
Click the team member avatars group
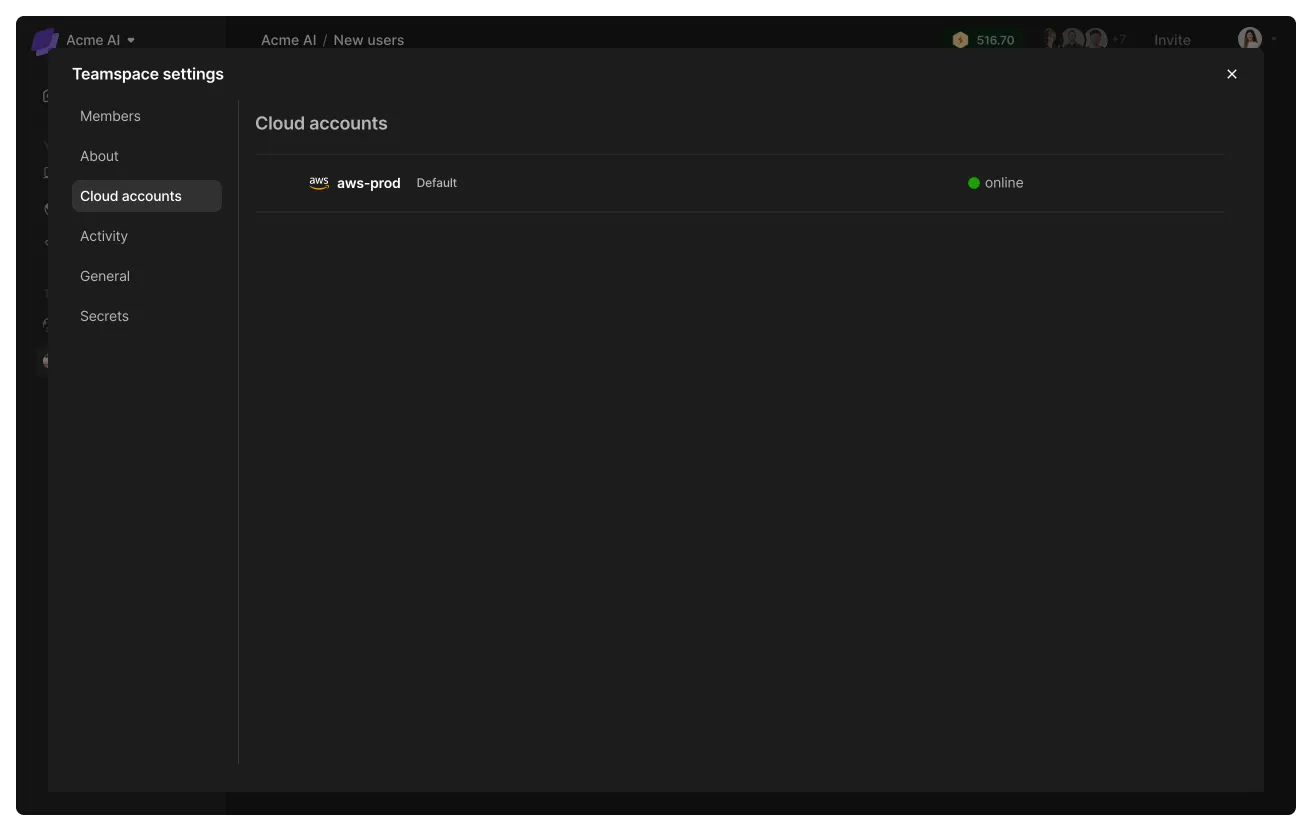point(1083,39)
